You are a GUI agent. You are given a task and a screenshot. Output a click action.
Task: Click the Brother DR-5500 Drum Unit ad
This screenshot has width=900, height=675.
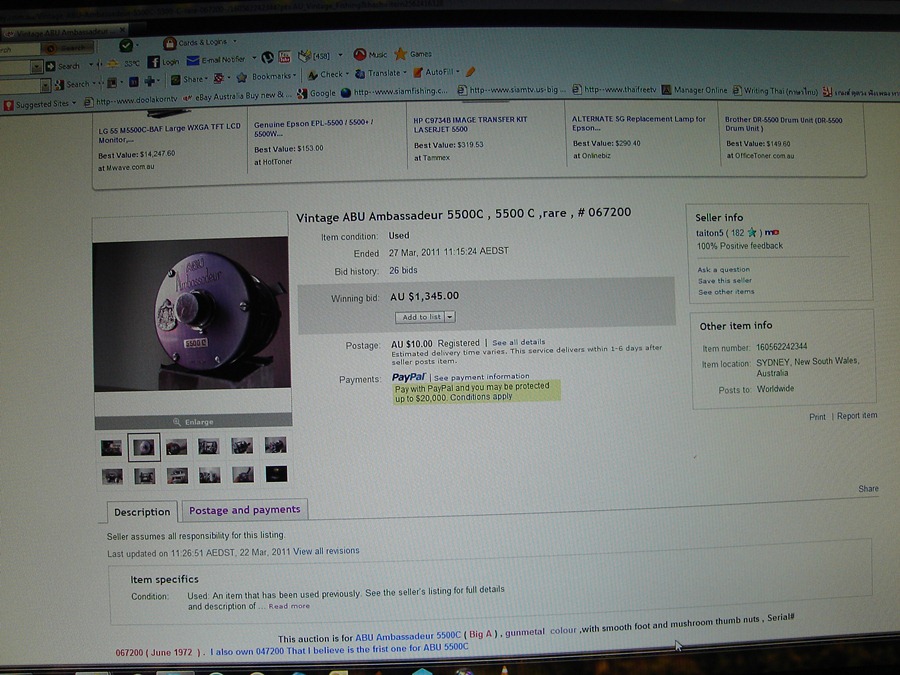783,124
